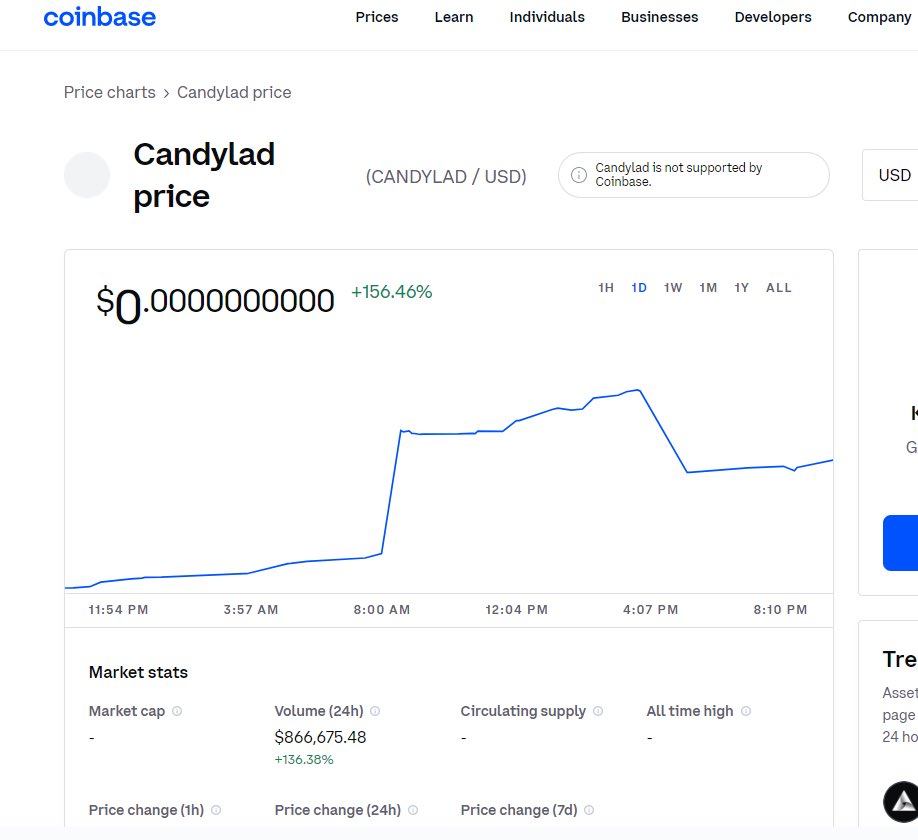
Task: Open the Individuals menu
Action: click(x=547, y=17)
